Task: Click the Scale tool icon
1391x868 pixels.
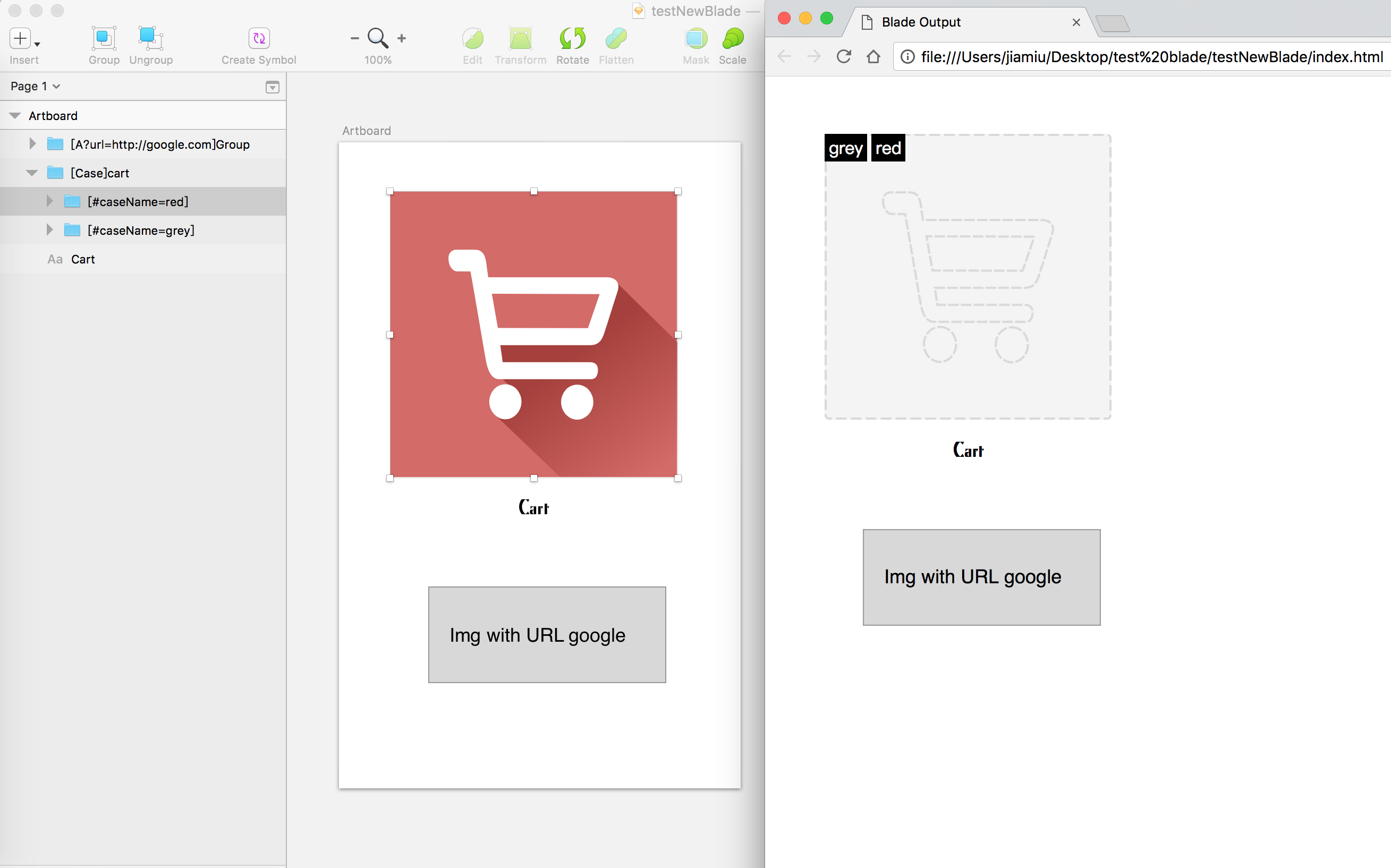Action: point(733,38)
